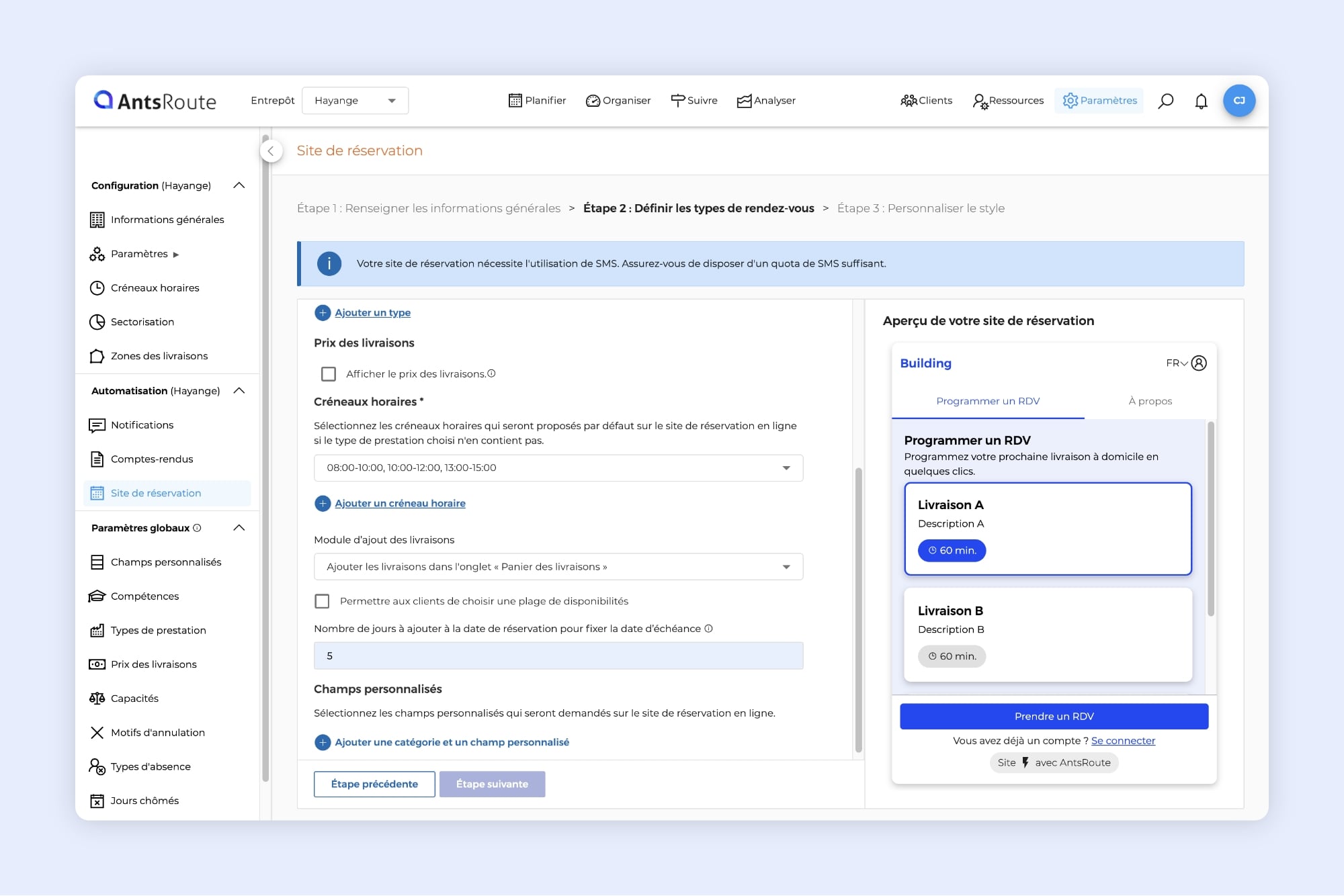The width and height of the screenshot is (1344, 896).
Task: Click the profile icon in preview
Action: [x=1199, y=363]
